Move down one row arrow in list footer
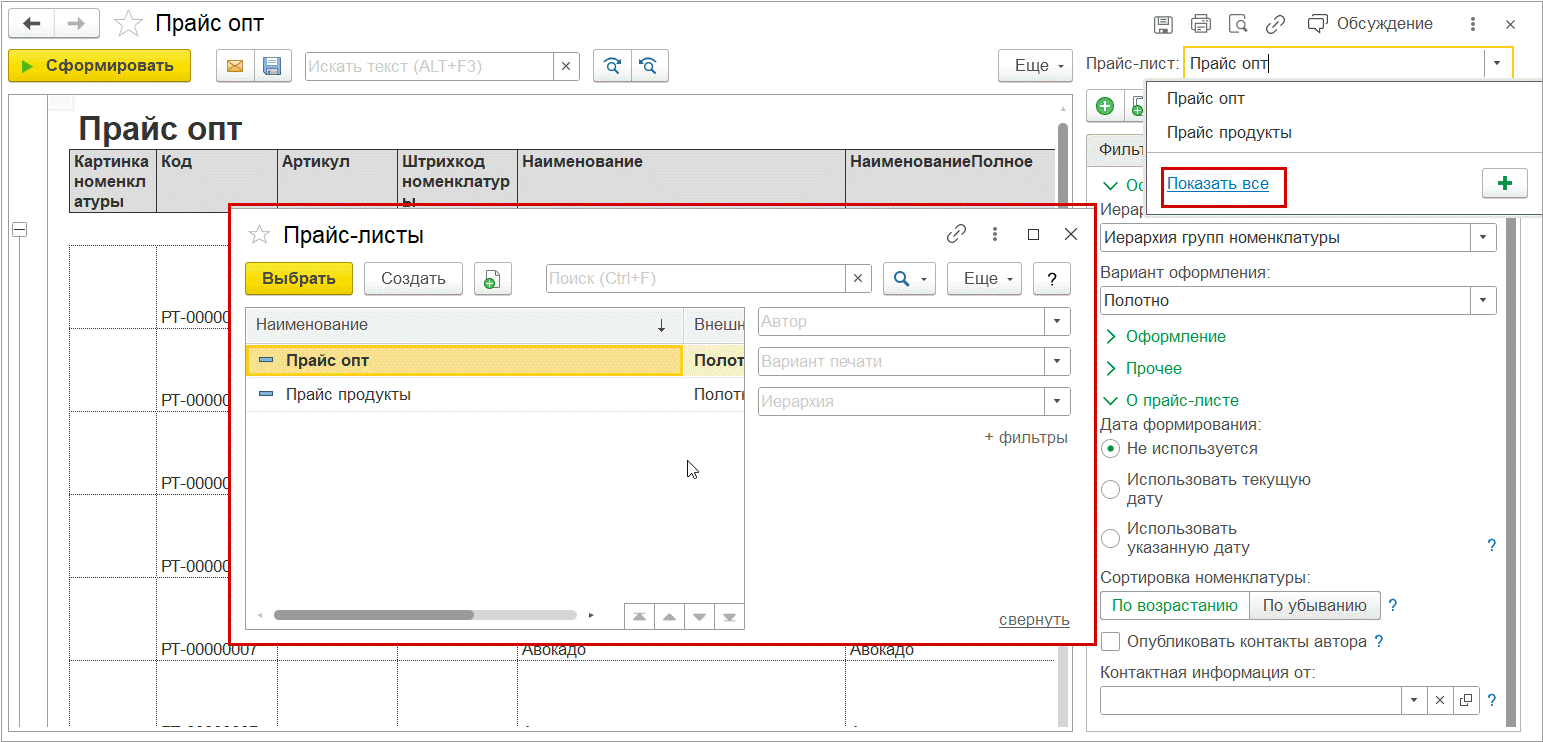The width and height of the screenshot is (1543, 742). click(699, 616)
